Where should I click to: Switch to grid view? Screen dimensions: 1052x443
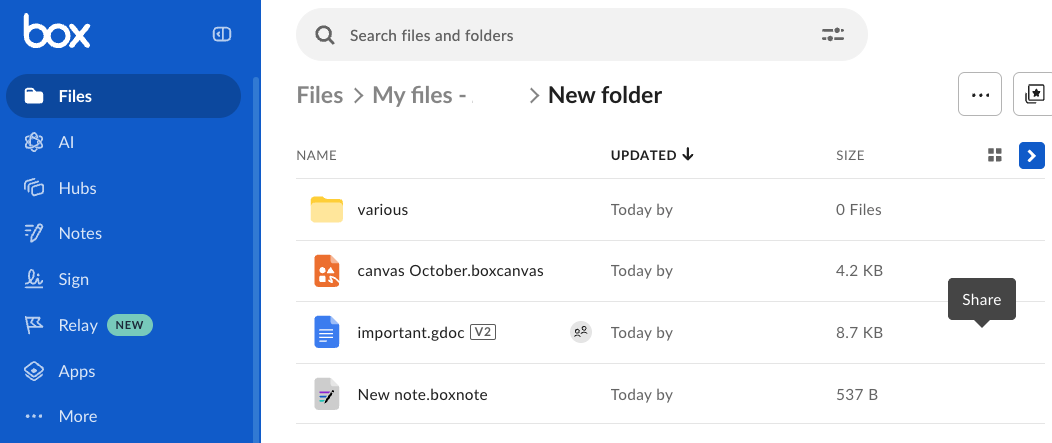[994, 155]
